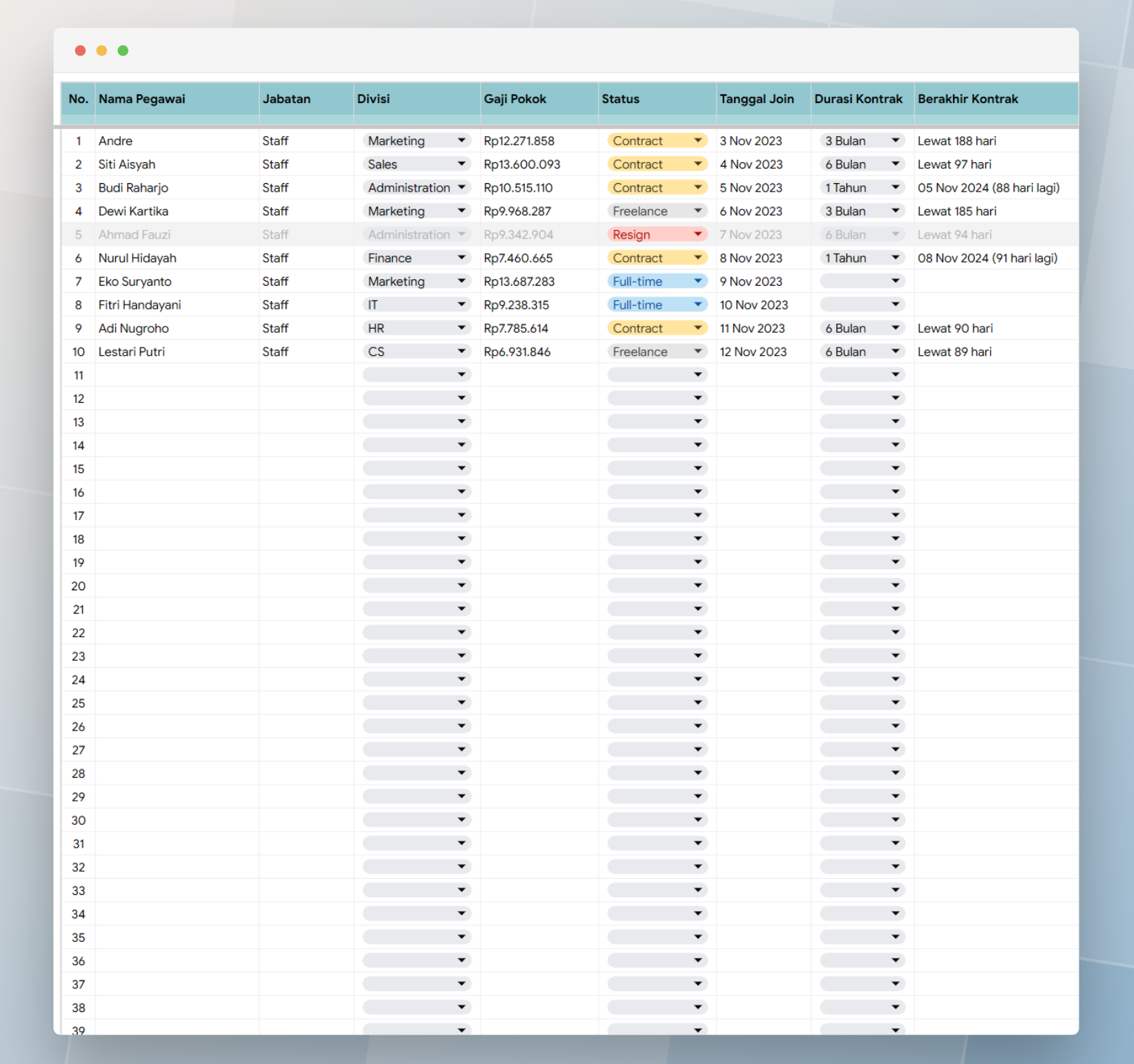Open empty duration dropdown for Eko Suryanto
The width and height of the screenshot is (1134, 1064).
pyautogui.click(x=862, y=281)
